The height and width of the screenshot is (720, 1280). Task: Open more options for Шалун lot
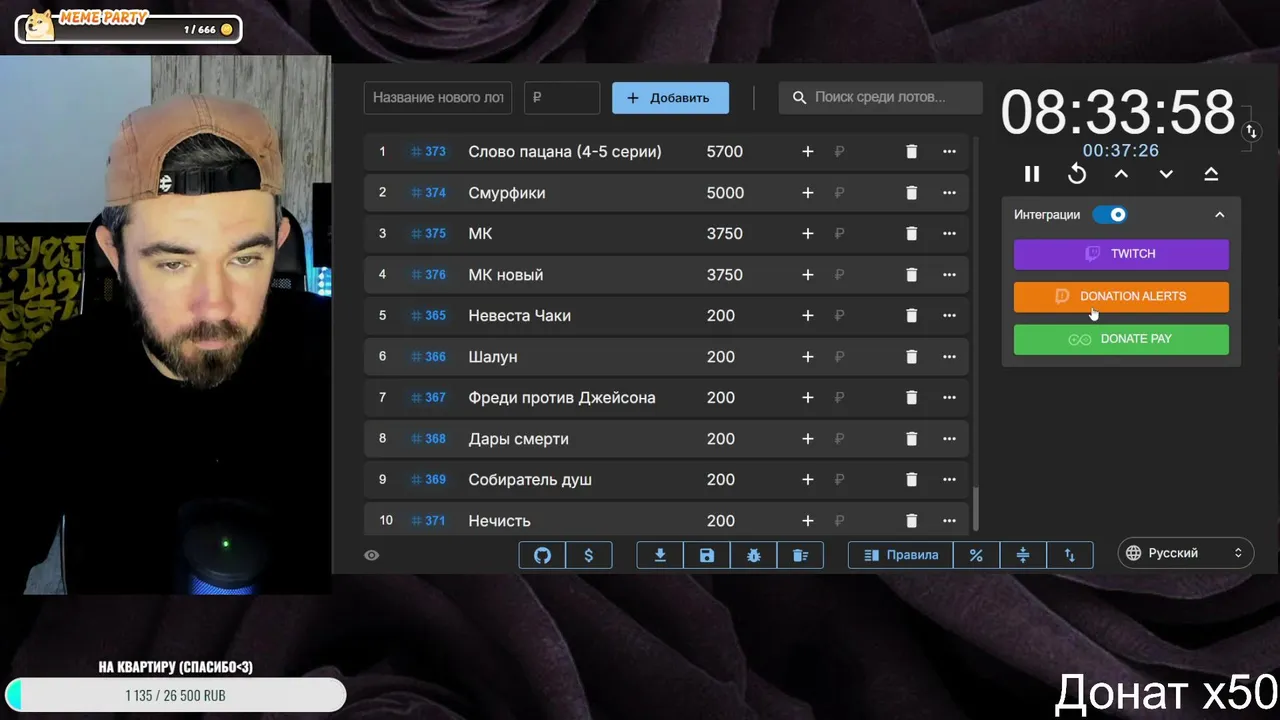[x=949, y=357]
